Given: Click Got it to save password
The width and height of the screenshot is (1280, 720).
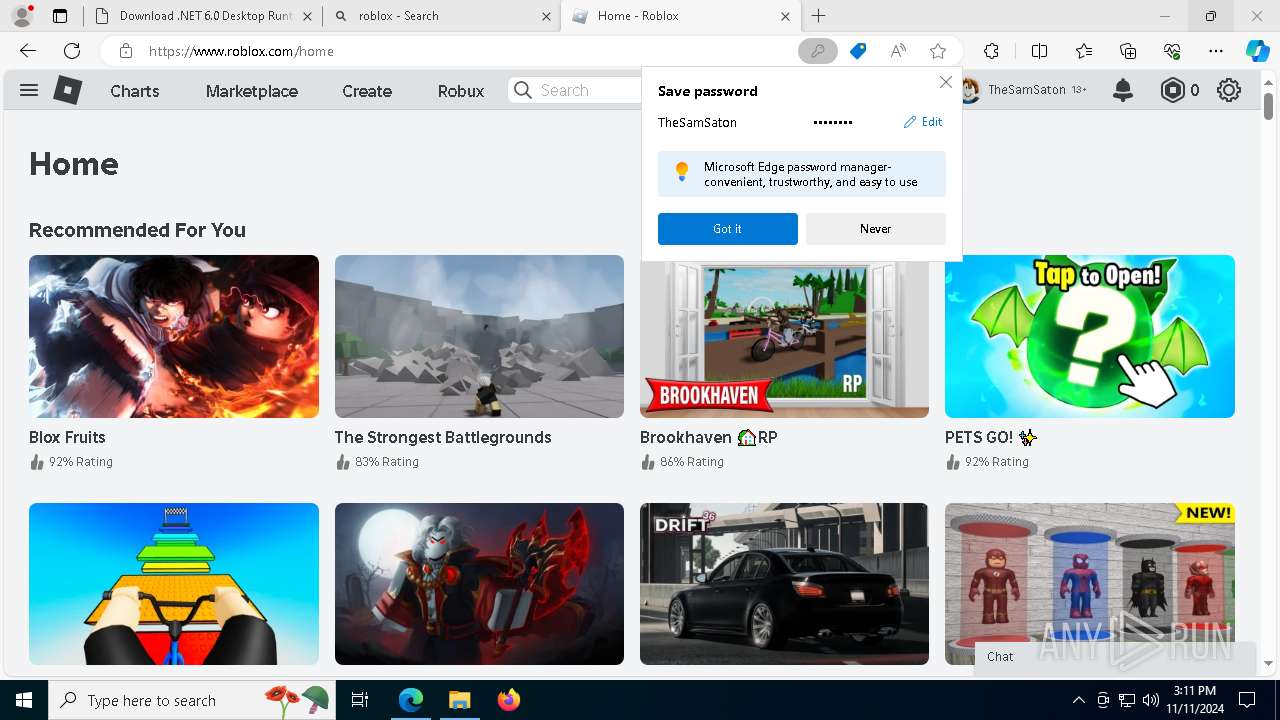Looking at the screenshot, I should point(728,229).
